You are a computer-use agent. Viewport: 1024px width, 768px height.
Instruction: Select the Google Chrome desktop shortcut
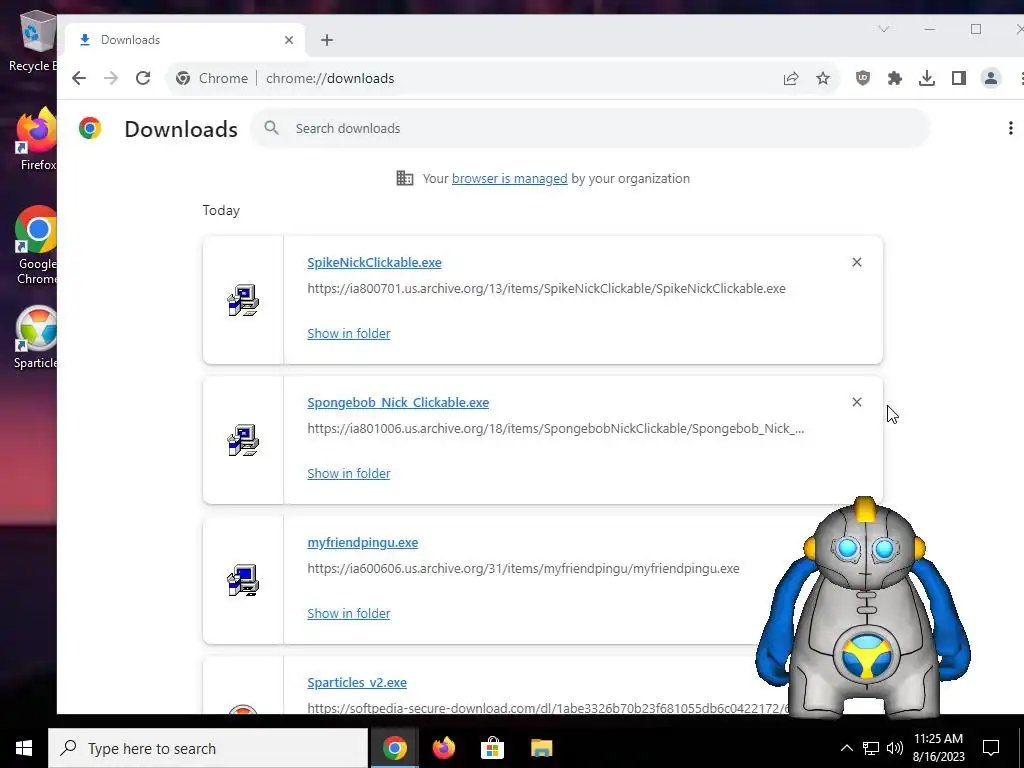tap(36, 246)
